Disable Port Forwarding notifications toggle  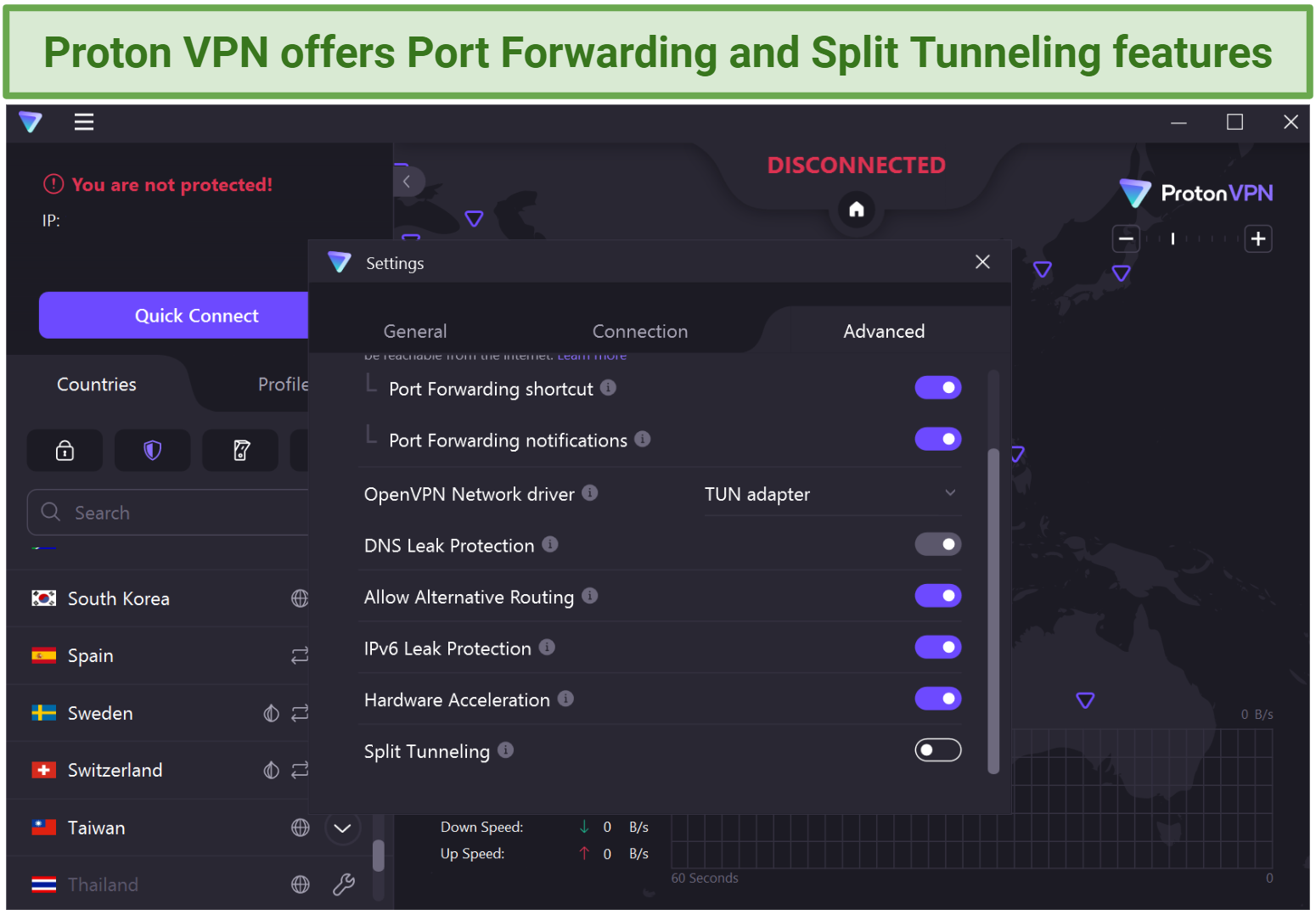point(938,439)
